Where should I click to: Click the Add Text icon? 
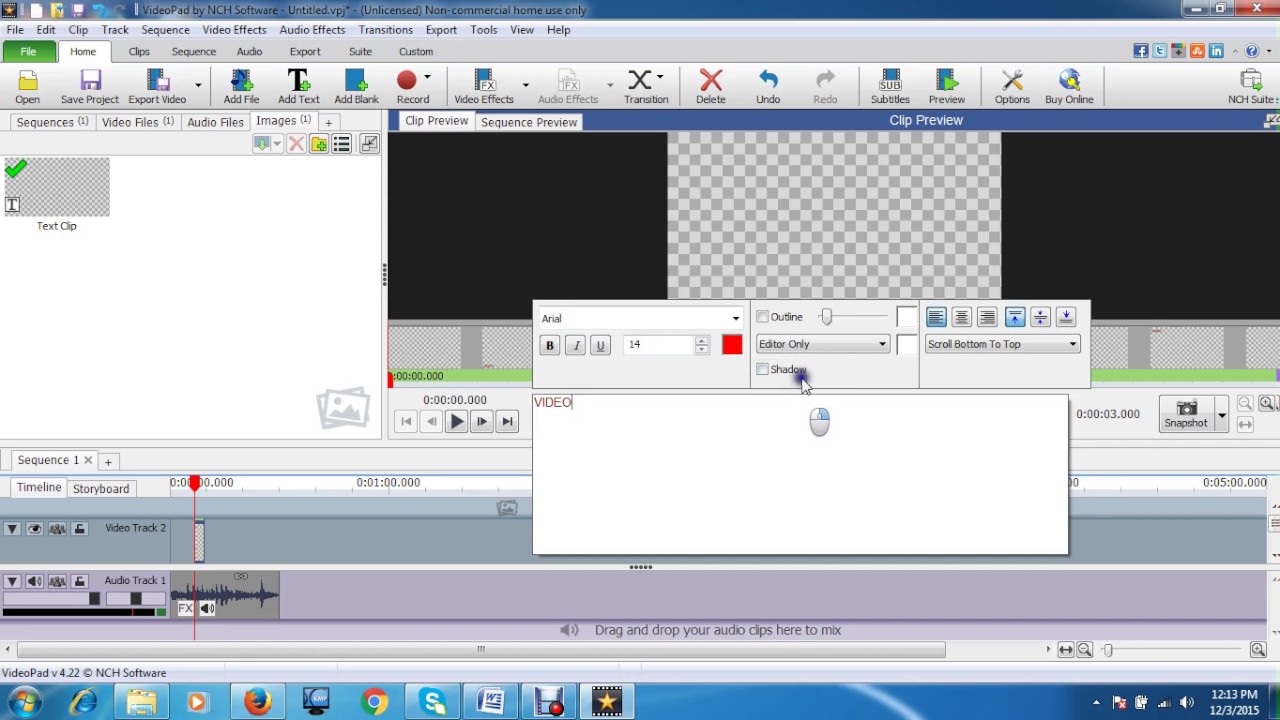[298, 86]
